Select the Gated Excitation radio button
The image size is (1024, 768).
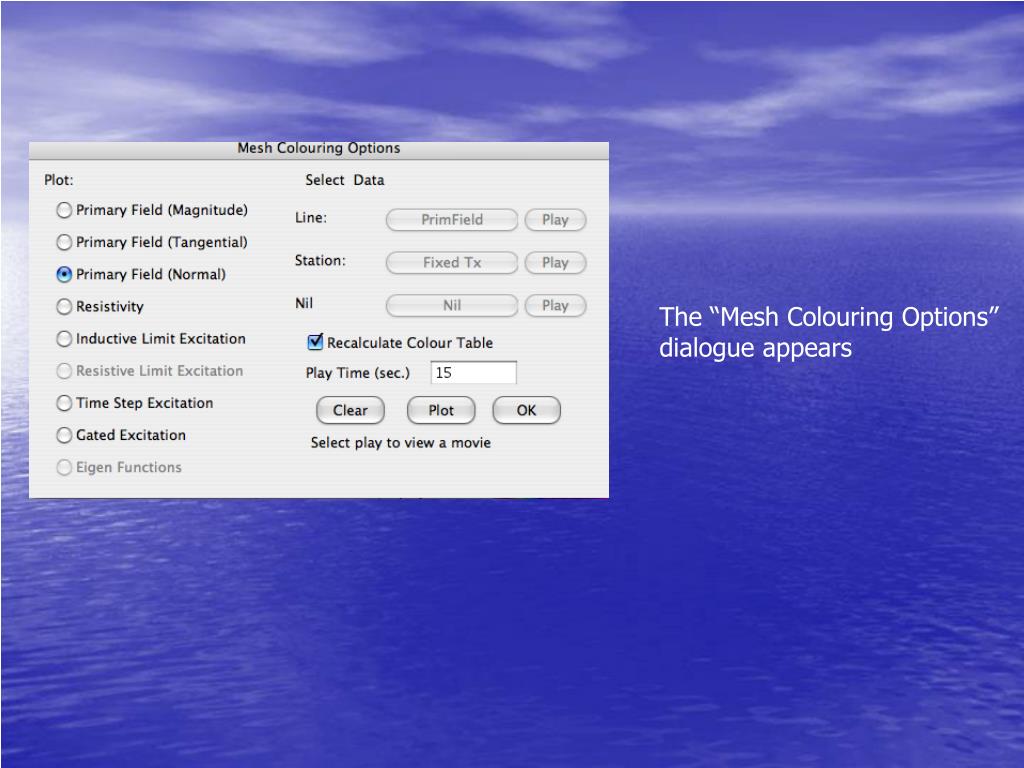click(x=64, y=435)
